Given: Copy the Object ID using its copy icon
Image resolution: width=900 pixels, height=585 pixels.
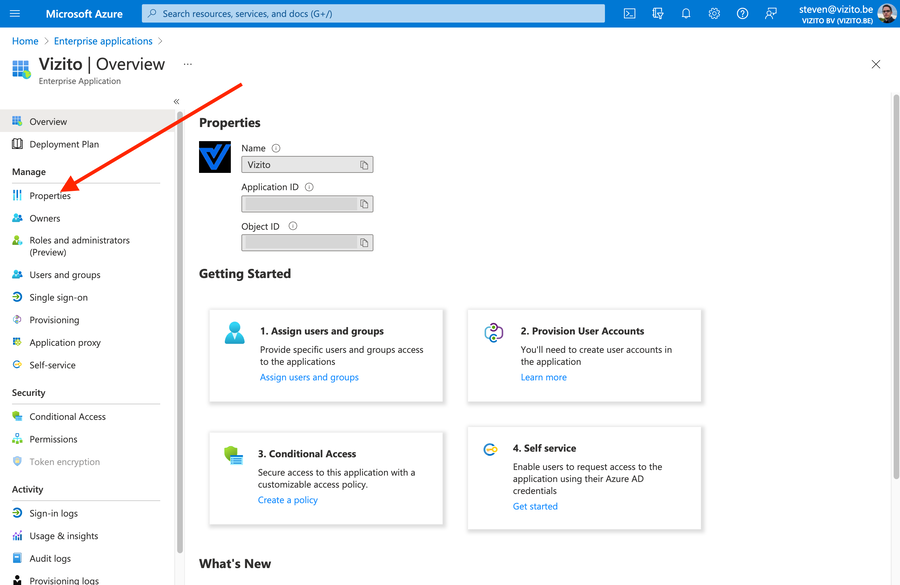Looking at the screenshot, I should click(364, 242).
